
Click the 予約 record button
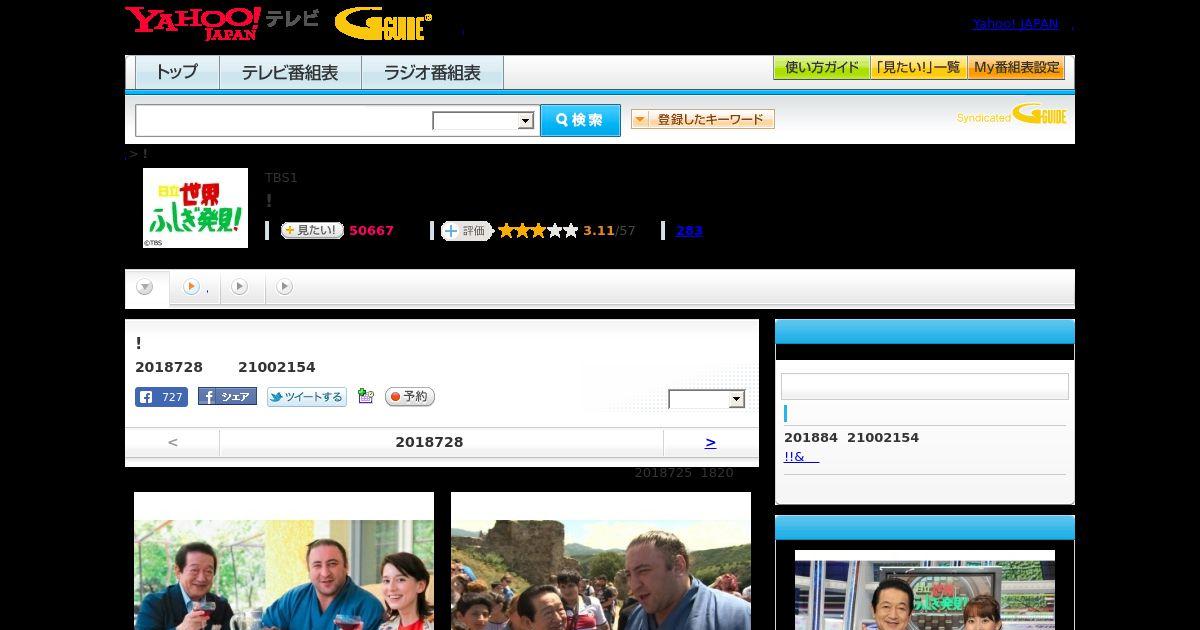(410, 397)
